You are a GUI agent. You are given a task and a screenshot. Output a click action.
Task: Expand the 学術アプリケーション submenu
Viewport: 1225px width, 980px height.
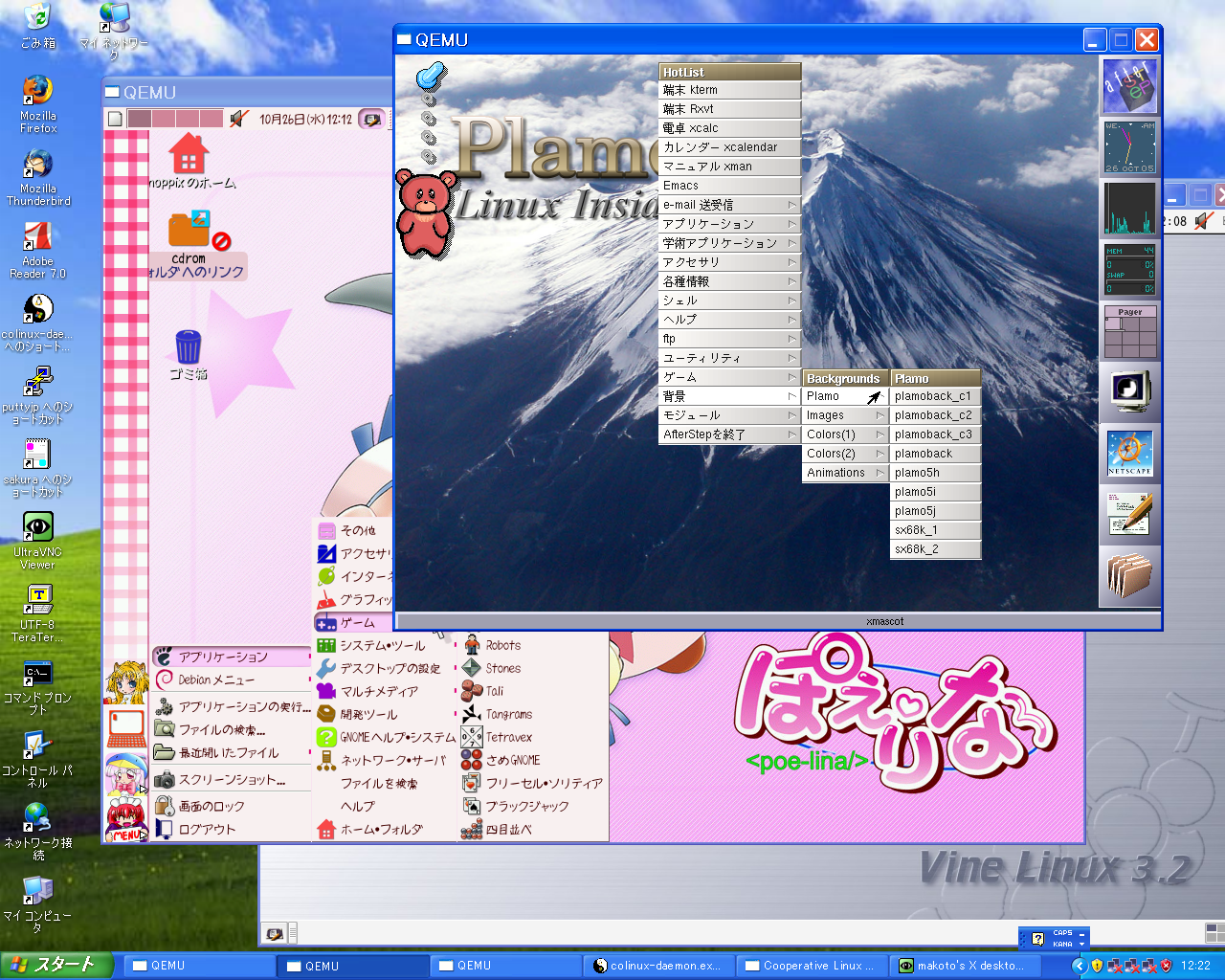(x=729, y=243)
